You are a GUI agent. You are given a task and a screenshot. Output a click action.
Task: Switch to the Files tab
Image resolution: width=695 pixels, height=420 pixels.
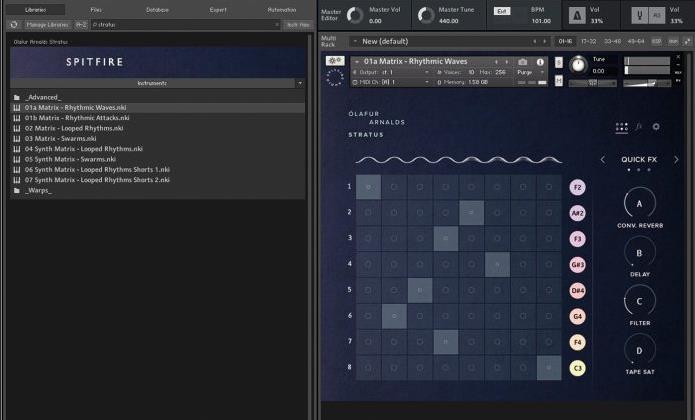[96, 10]
